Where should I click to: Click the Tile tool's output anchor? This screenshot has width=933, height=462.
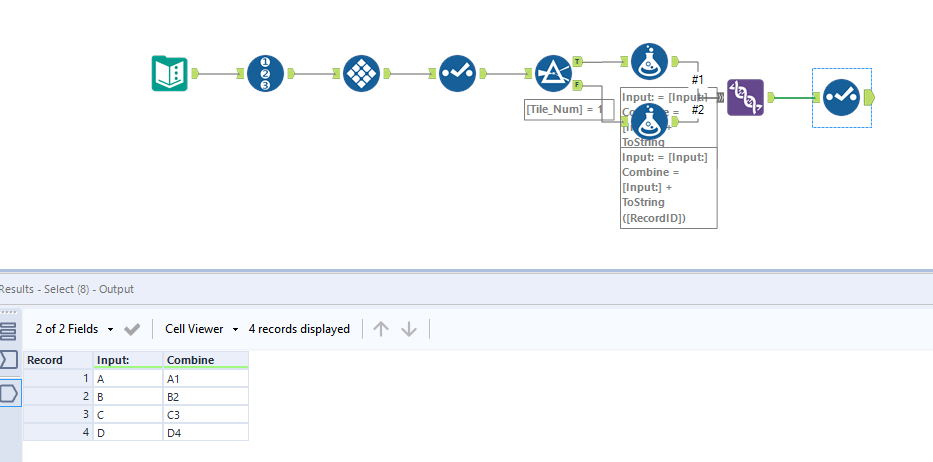point(387,74)
